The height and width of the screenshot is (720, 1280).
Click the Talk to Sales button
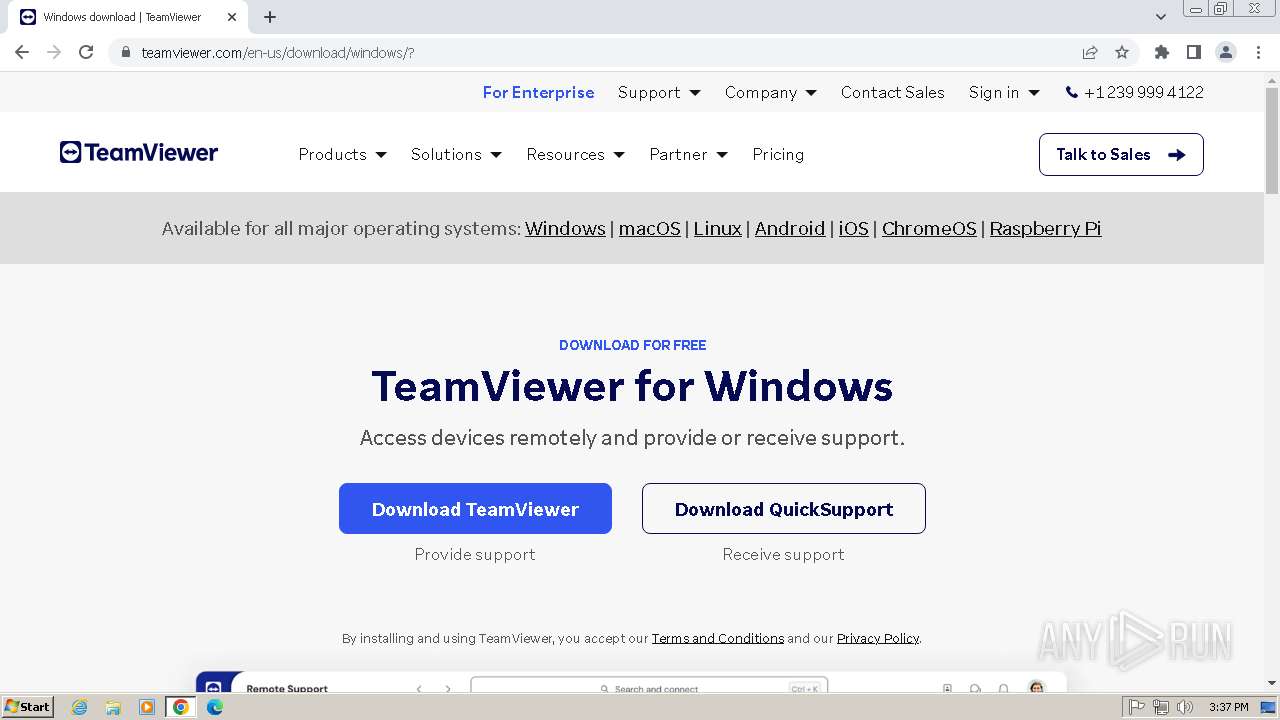coord(1121,154)
